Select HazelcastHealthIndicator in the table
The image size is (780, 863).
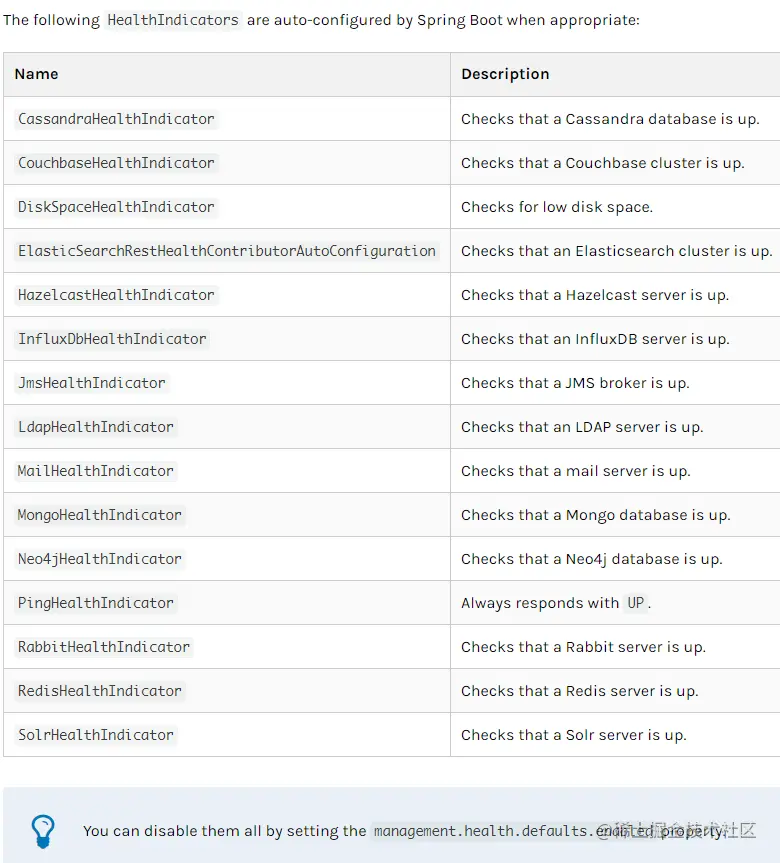[116, 295]
